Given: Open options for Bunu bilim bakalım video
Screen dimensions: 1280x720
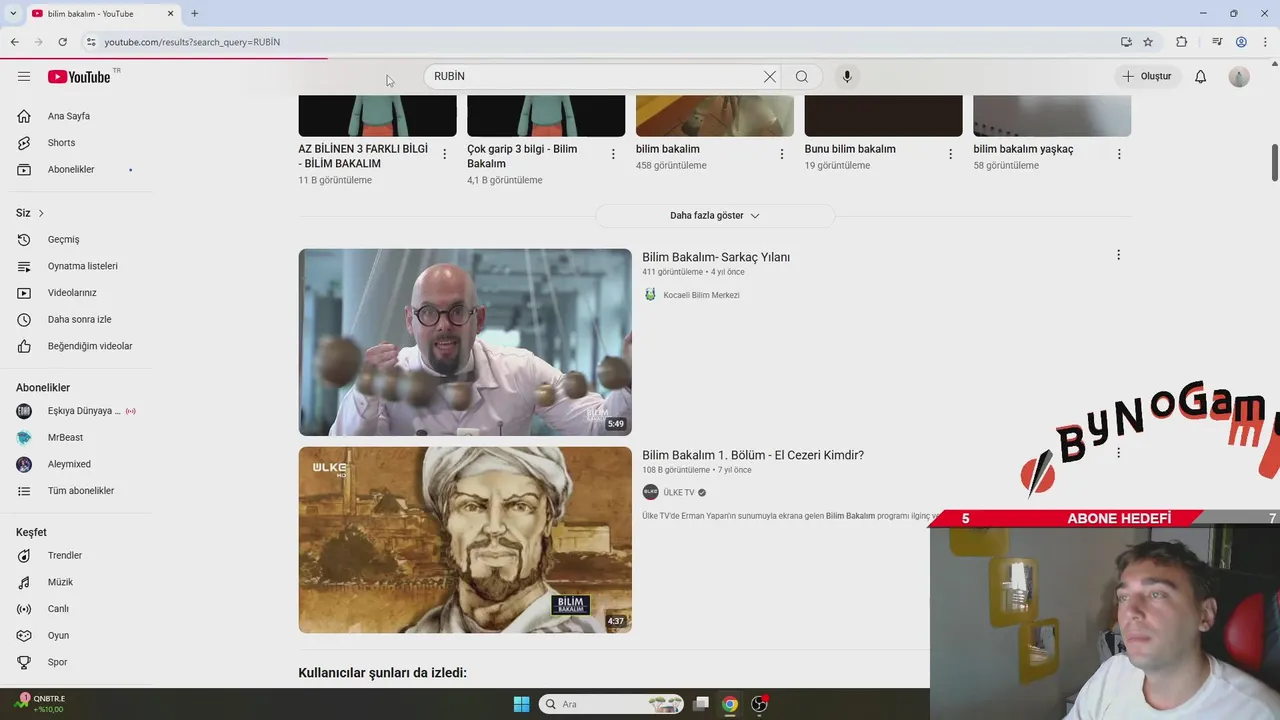Looking at the screenshot, I should coord(951,154).
